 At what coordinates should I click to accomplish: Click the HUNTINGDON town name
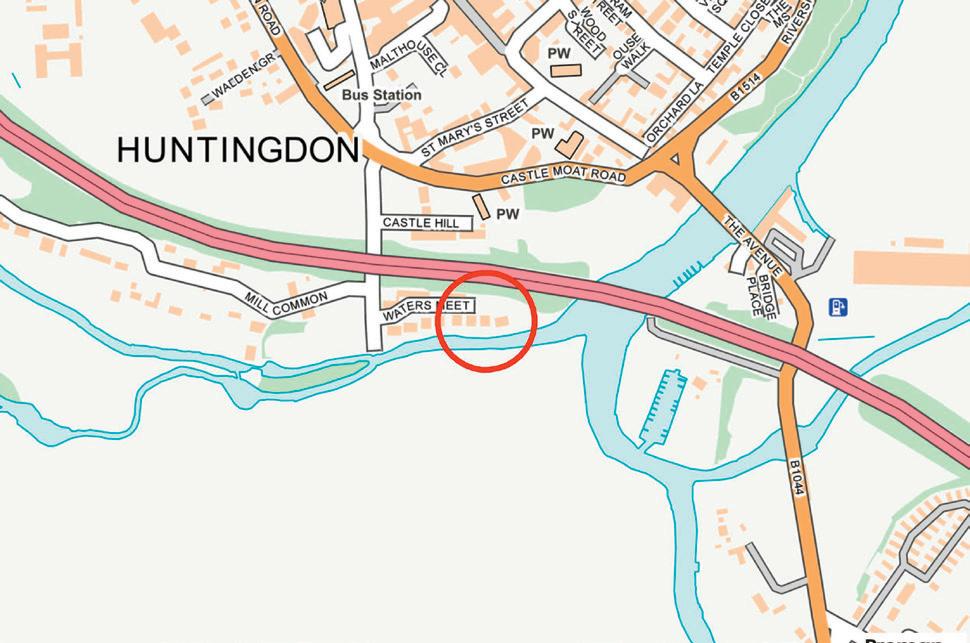[x=238, y=150]
